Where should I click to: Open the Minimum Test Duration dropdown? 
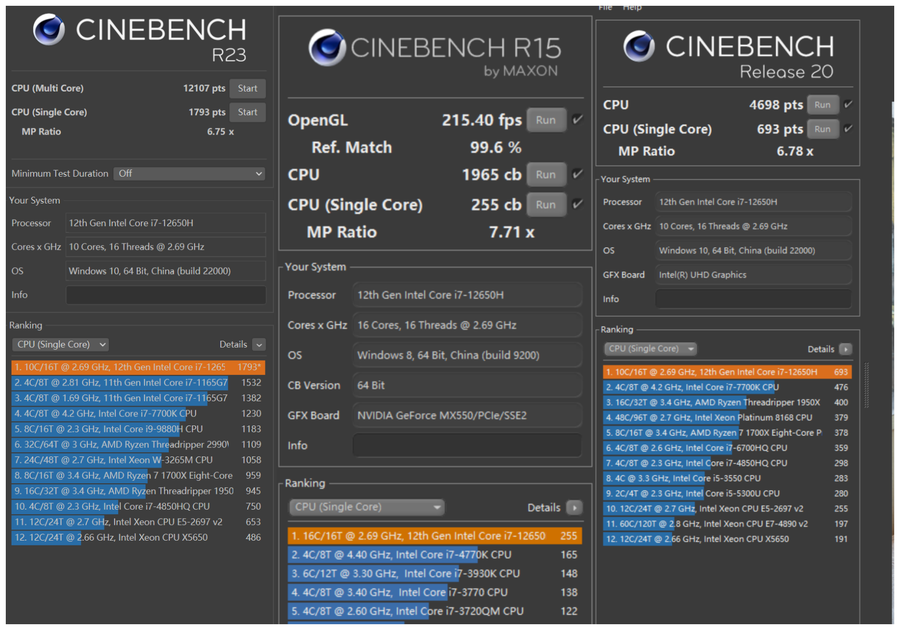pos(189,173)
